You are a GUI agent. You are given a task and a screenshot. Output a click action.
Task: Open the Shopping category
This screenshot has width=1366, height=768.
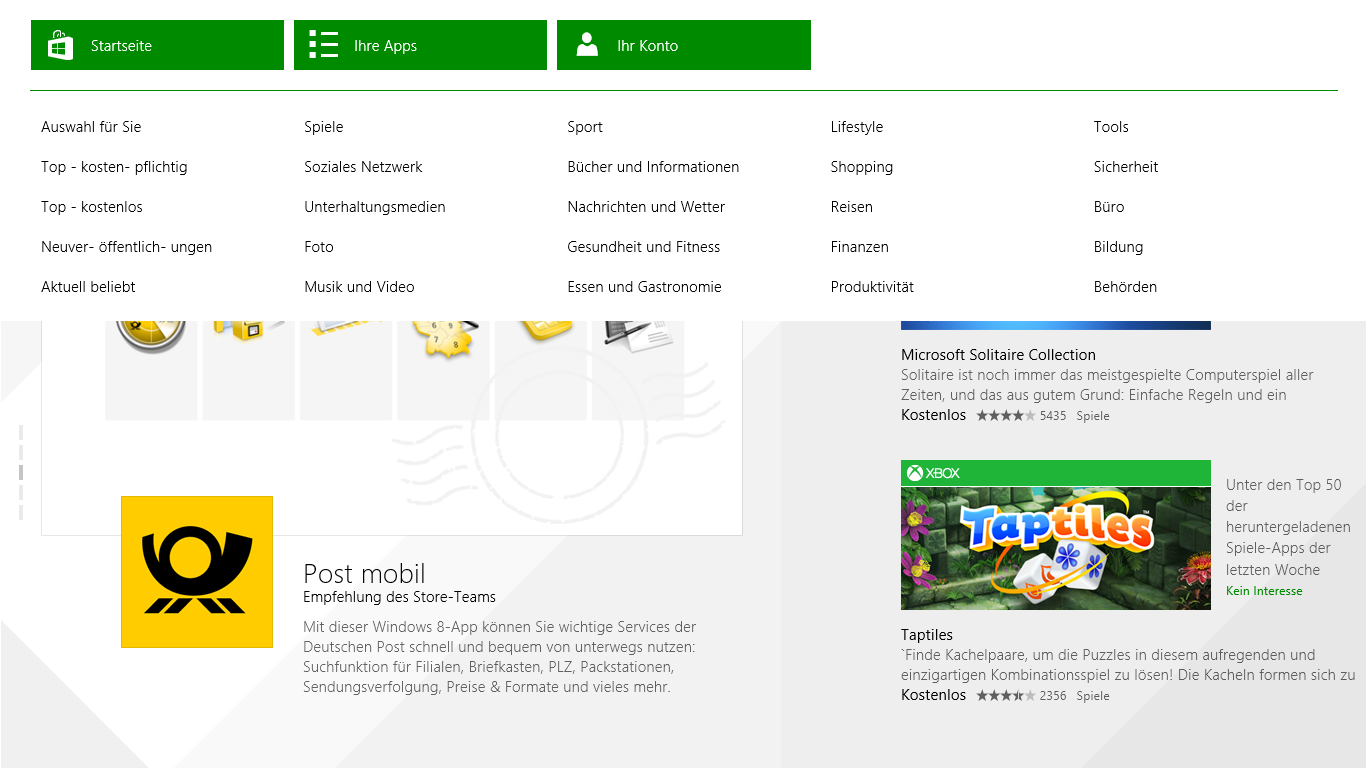pyautogui.click(x=862, y=167)
